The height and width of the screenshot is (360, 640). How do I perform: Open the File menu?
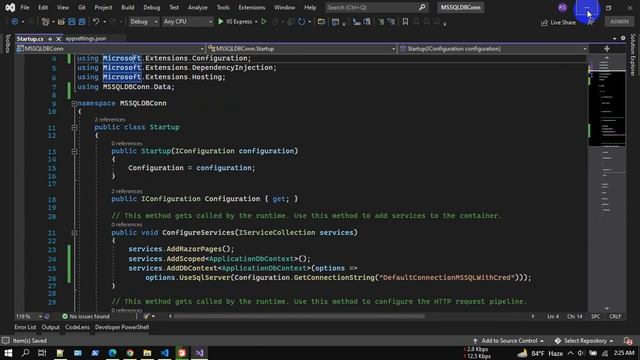point(25,7)
